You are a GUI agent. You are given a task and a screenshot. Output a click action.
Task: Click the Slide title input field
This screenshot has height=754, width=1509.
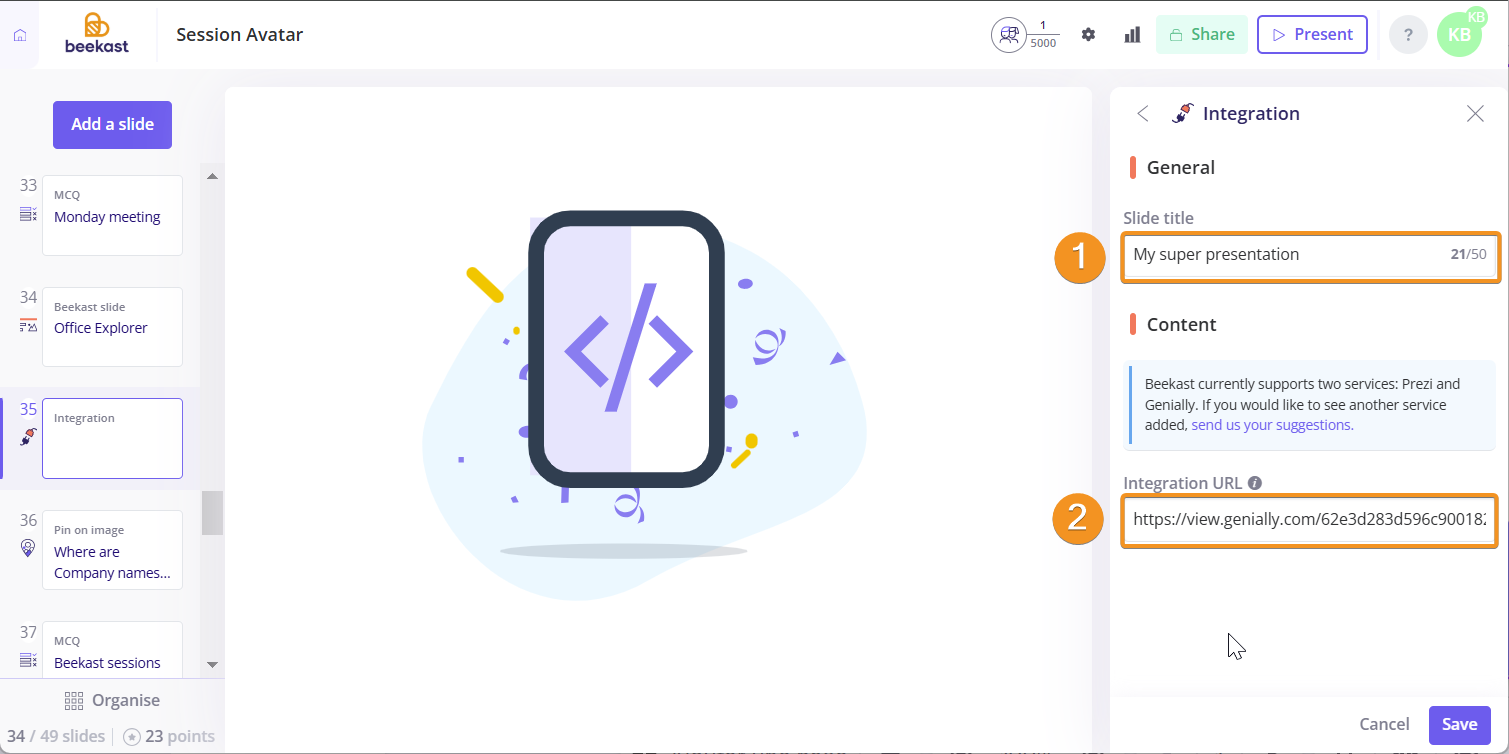point(1309,255)
